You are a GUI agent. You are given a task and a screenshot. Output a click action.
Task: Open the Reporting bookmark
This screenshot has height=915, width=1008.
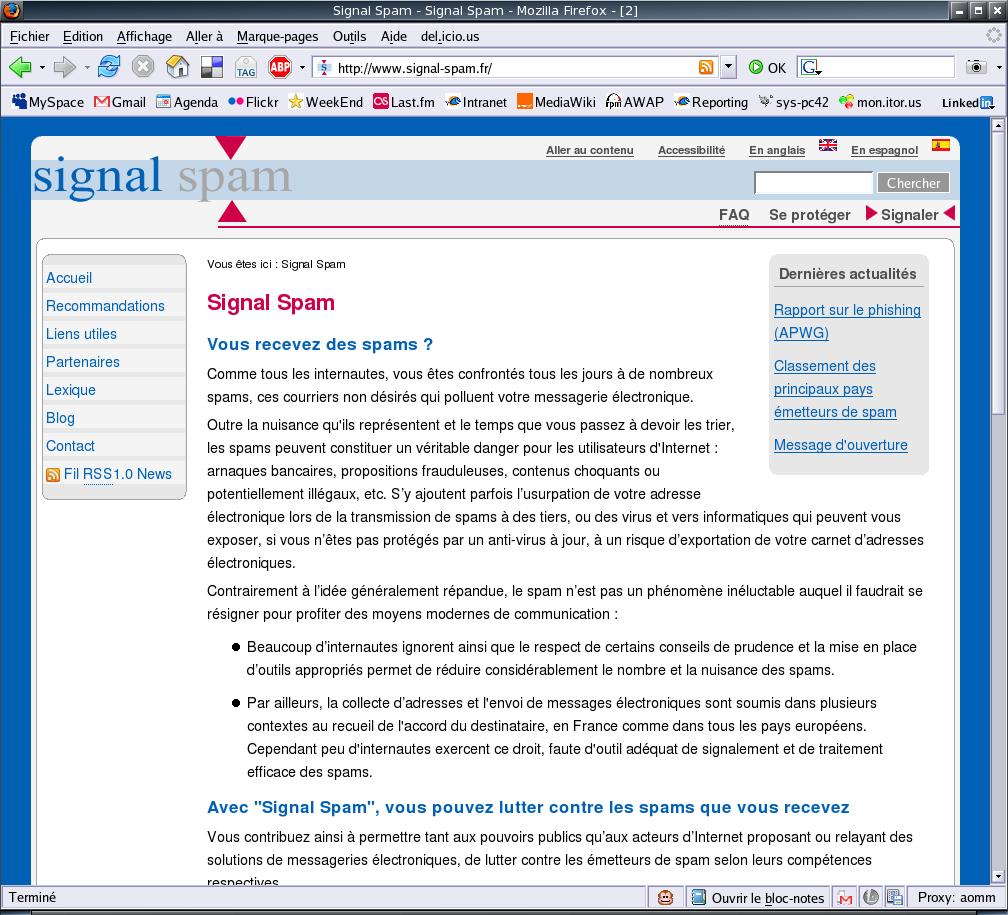pyautogui.click(x=711, y=102)
